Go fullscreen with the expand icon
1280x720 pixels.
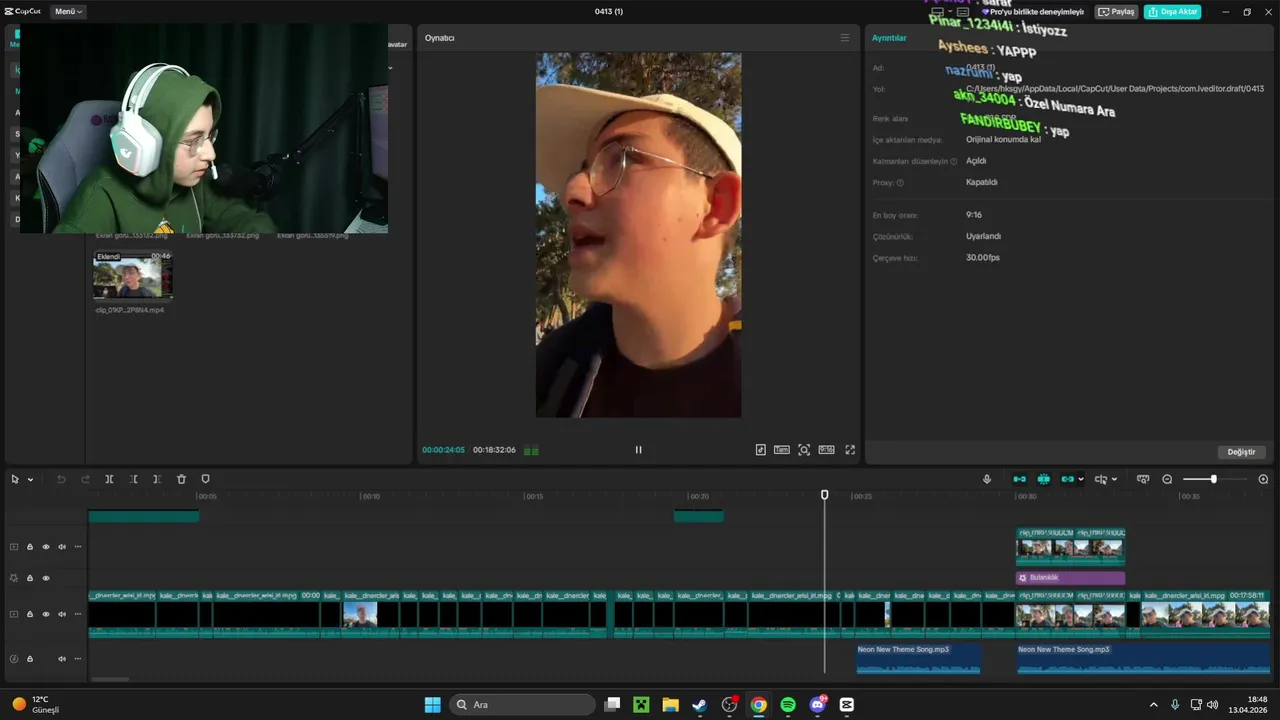pyautogui.click(x=850, y=450)
